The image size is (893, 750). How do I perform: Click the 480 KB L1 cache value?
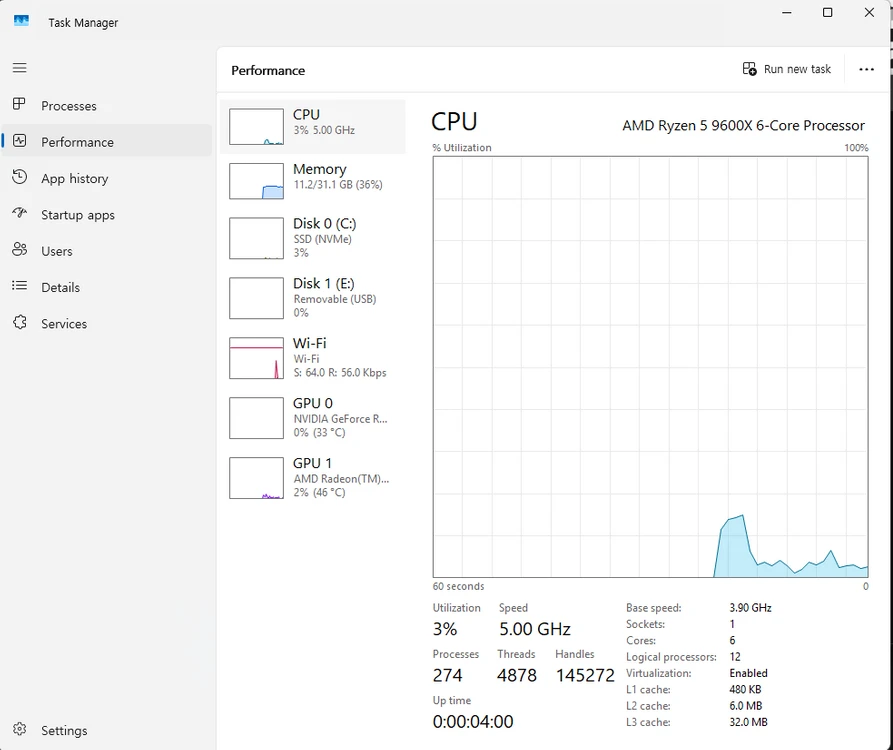coord(745,689)
